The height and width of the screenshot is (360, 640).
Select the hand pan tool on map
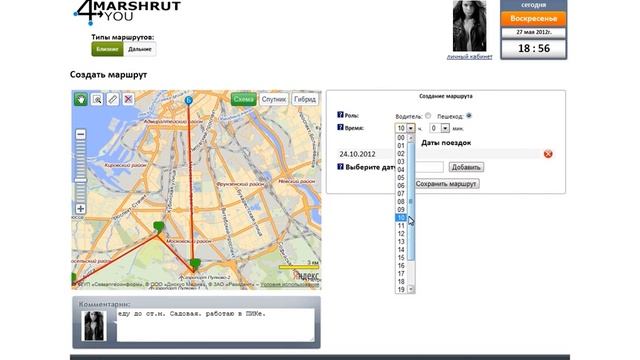(81, 99)
